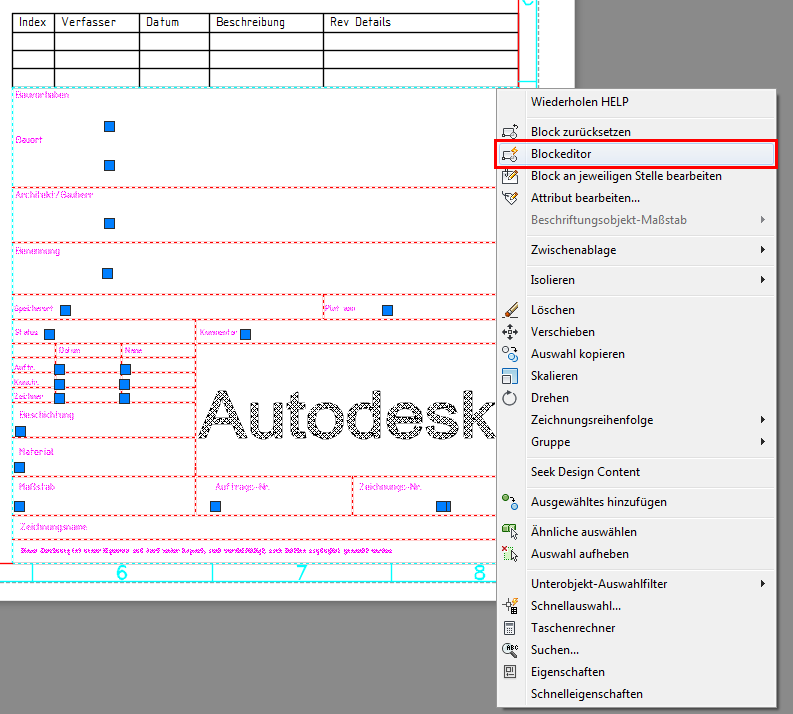This screenshot has width=793, height=714.
Task: Select the blue grip under Beschichtung
Action: point(20,431)
